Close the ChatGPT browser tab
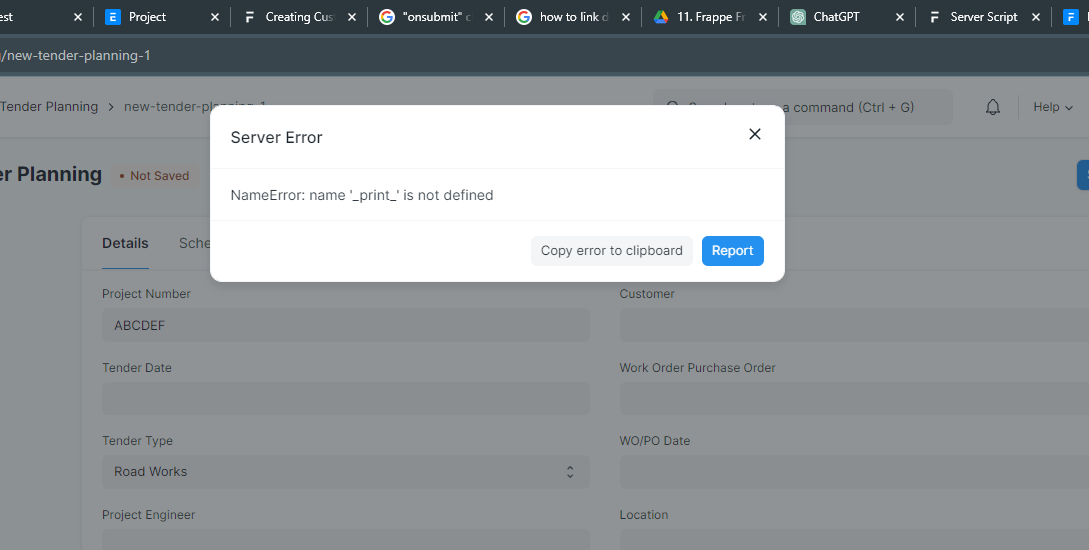The width and height of the screenshot is (1089, 550). [x=900, y=17]
